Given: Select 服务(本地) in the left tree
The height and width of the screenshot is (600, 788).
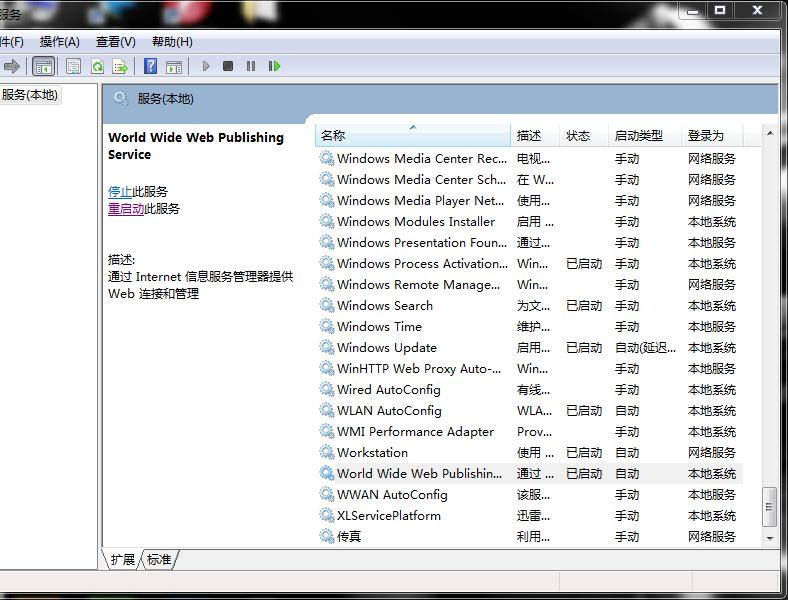Looking at the screenshot, I should pos(30,94).
